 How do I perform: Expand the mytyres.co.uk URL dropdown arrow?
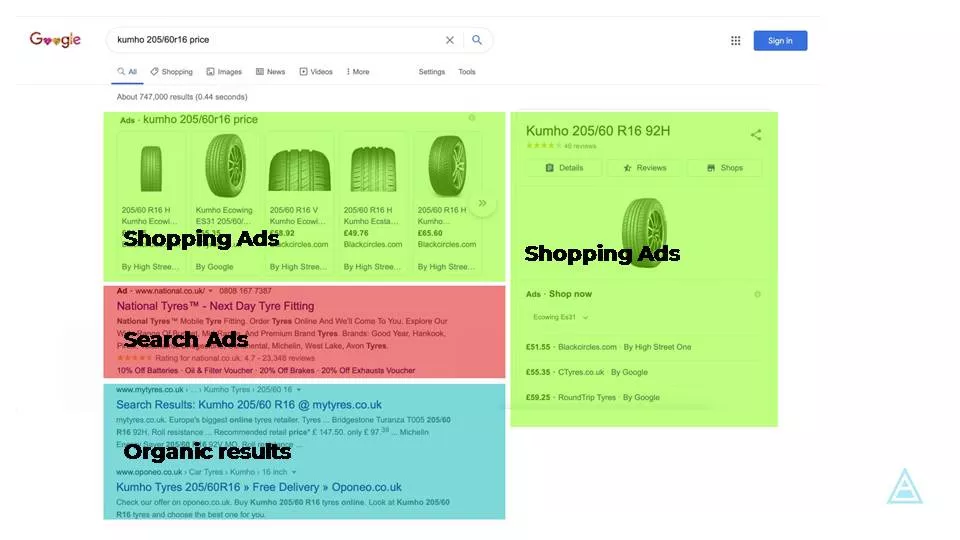(x=299, y=390)
